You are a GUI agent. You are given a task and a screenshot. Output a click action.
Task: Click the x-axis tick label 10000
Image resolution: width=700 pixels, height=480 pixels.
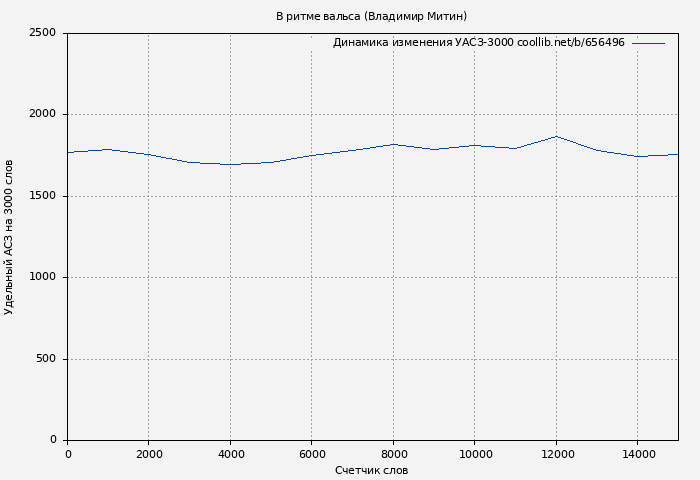(x=474, y=454)
